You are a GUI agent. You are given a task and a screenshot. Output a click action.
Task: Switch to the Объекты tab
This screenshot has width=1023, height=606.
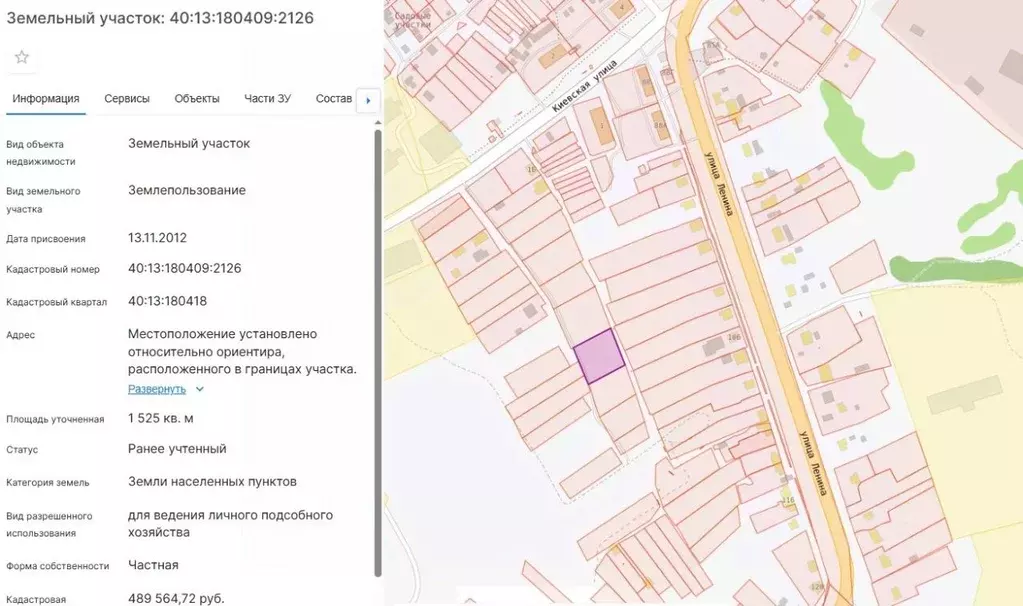[196, 98]
